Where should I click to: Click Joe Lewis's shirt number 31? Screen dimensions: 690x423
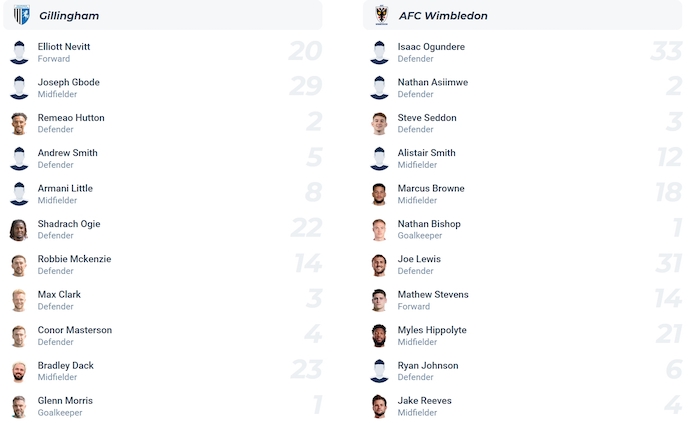pos(669,264)
